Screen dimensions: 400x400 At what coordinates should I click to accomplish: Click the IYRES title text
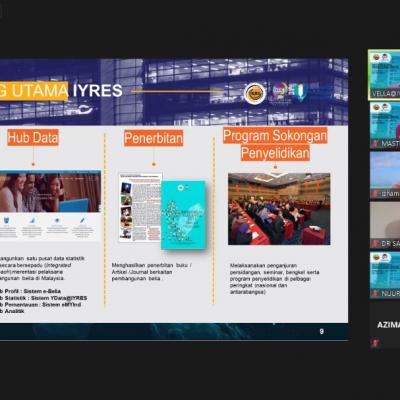point(98,91)
